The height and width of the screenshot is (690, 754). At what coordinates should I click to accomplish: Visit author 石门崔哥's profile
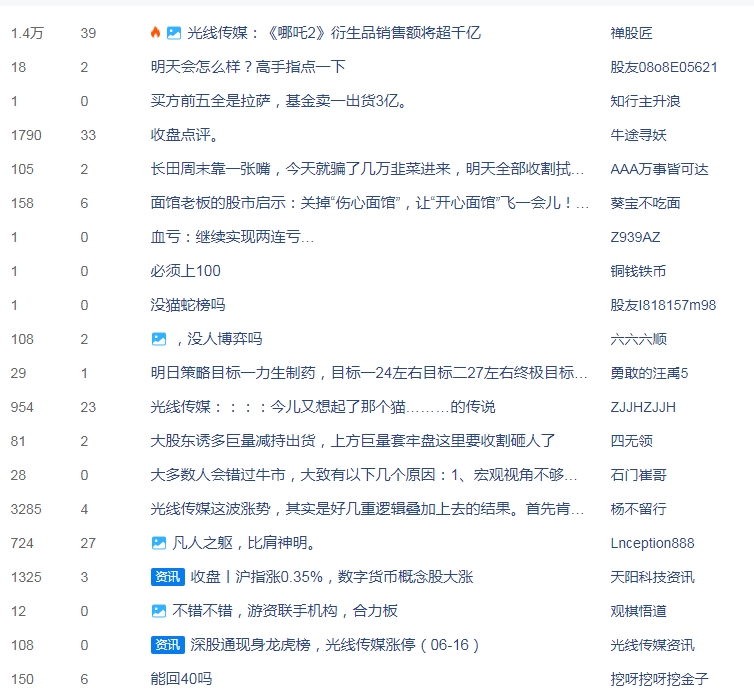point(638,475)
